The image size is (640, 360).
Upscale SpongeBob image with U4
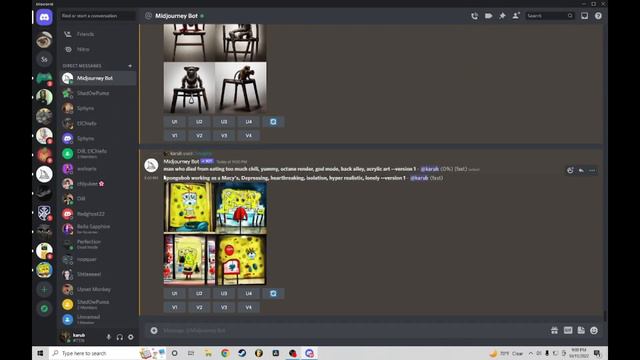point(249,293)
